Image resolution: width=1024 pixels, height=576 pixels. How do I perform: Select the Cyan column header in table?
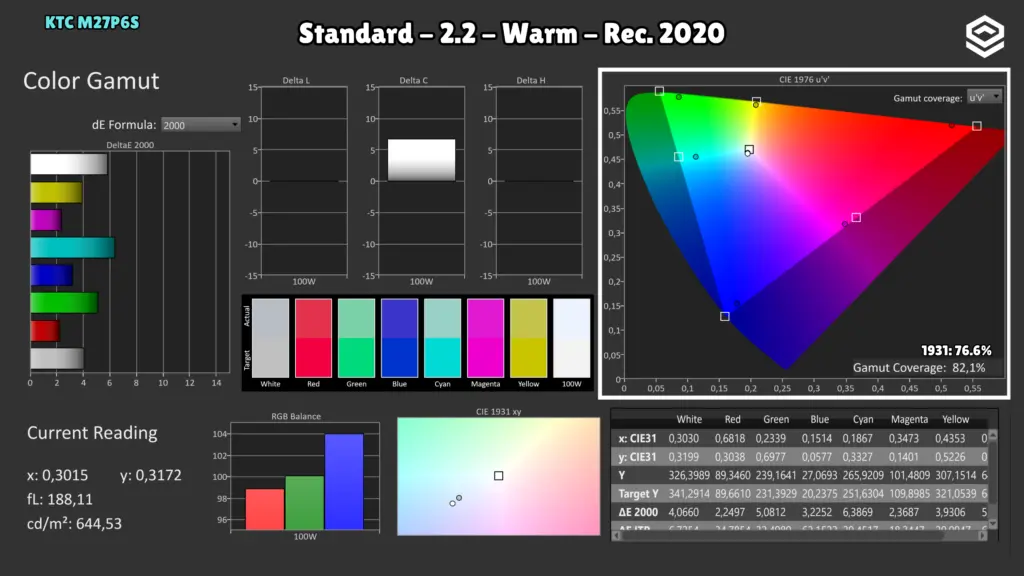tap(863, 419)
